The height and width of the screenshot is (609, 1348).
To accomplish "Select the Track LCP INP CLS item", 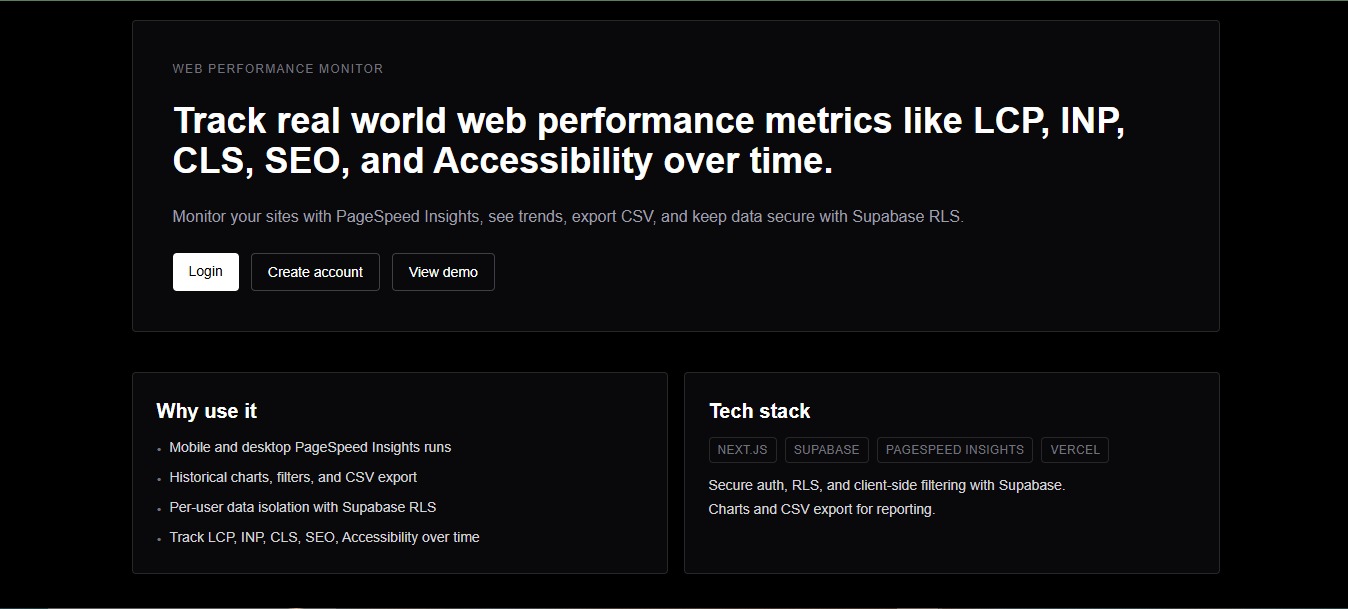I will point(324,537).
